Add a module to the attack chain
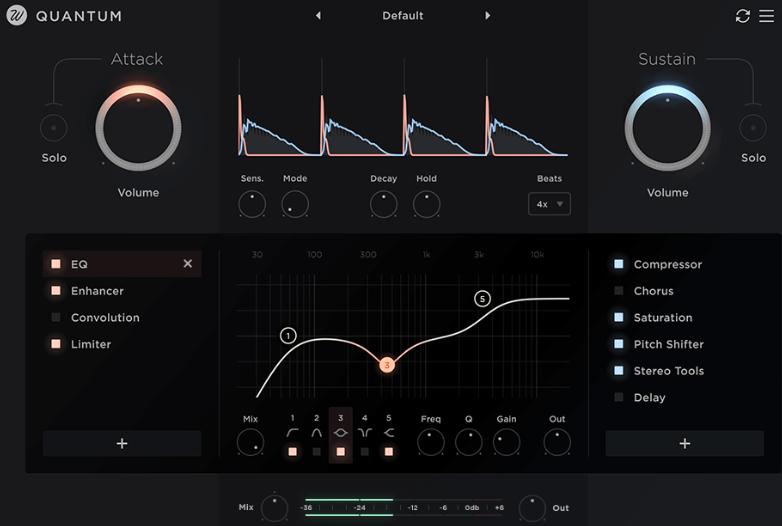Screen dimensions: 782x526 tap(122, 443)
